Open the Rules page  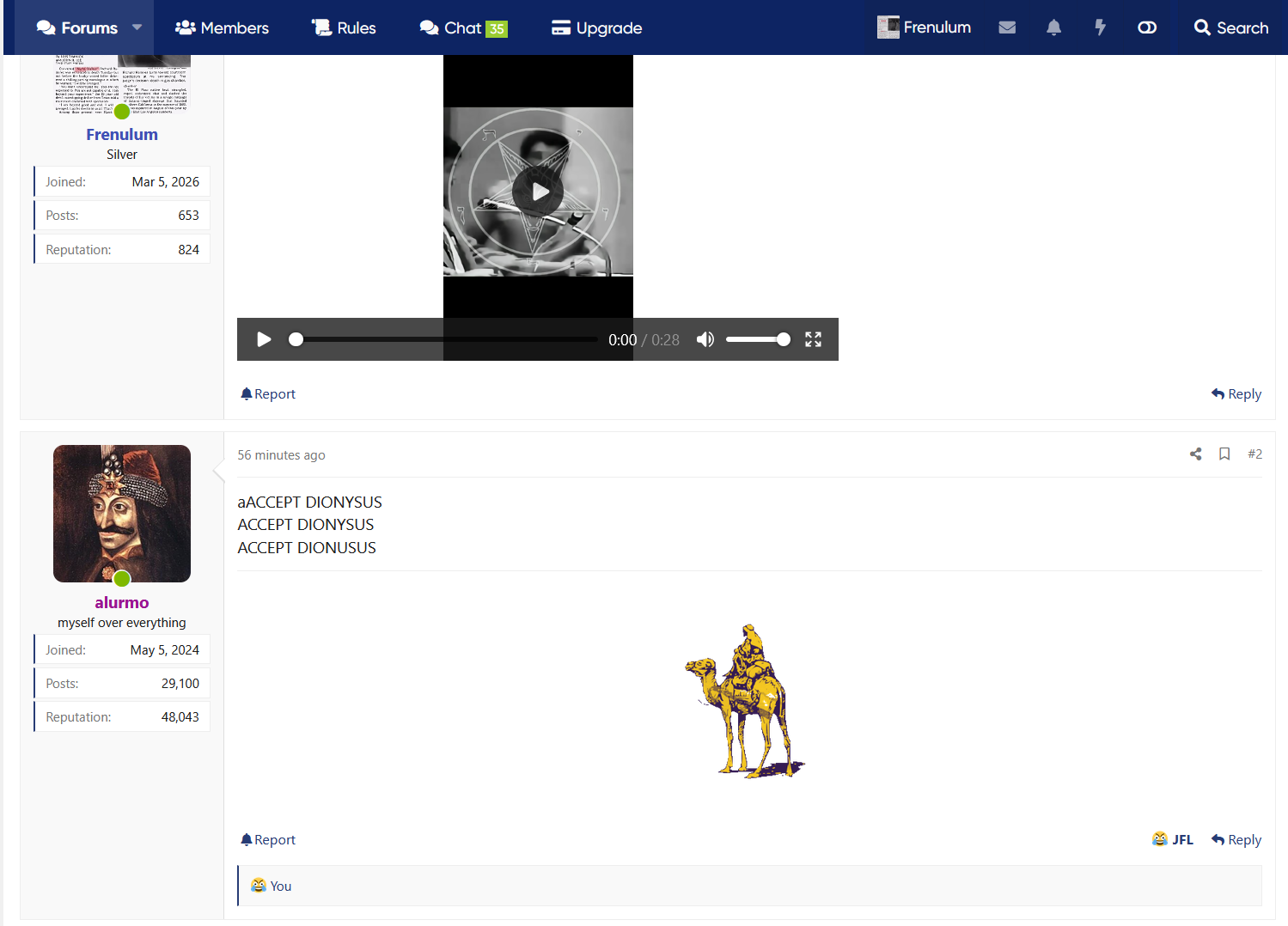click(x=344, y=27)
